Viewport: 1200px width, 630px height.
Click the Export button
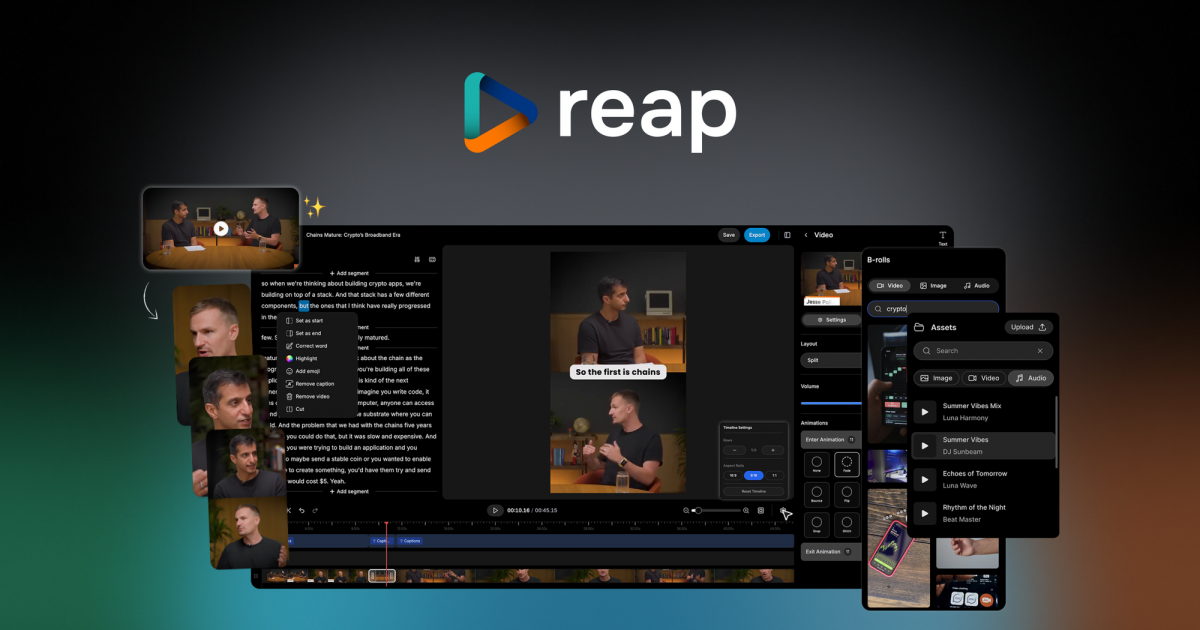(x=757, y=235)
